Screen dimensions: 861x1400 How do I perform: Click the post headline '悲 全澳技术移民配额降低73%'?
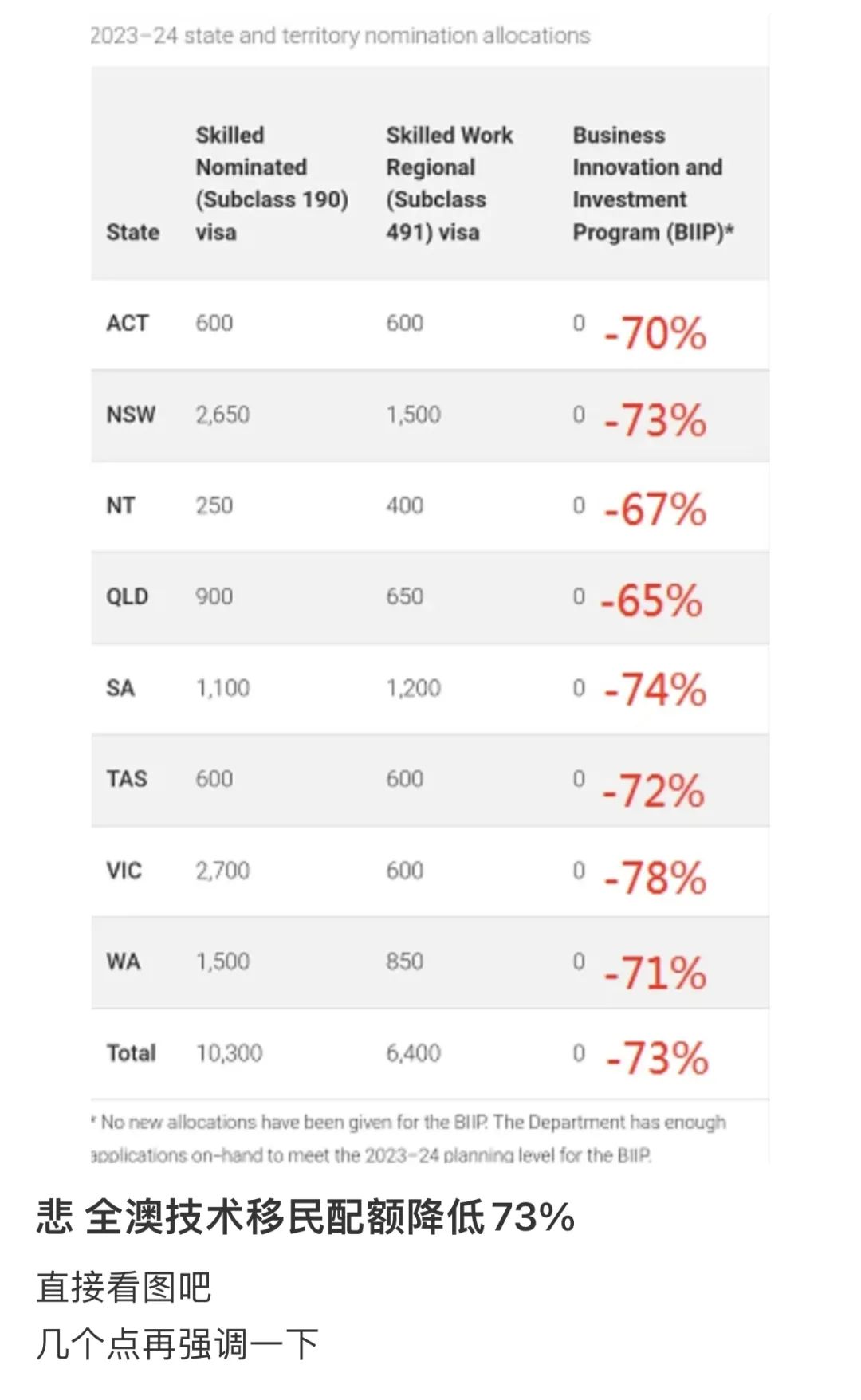tap(305, 1217)
